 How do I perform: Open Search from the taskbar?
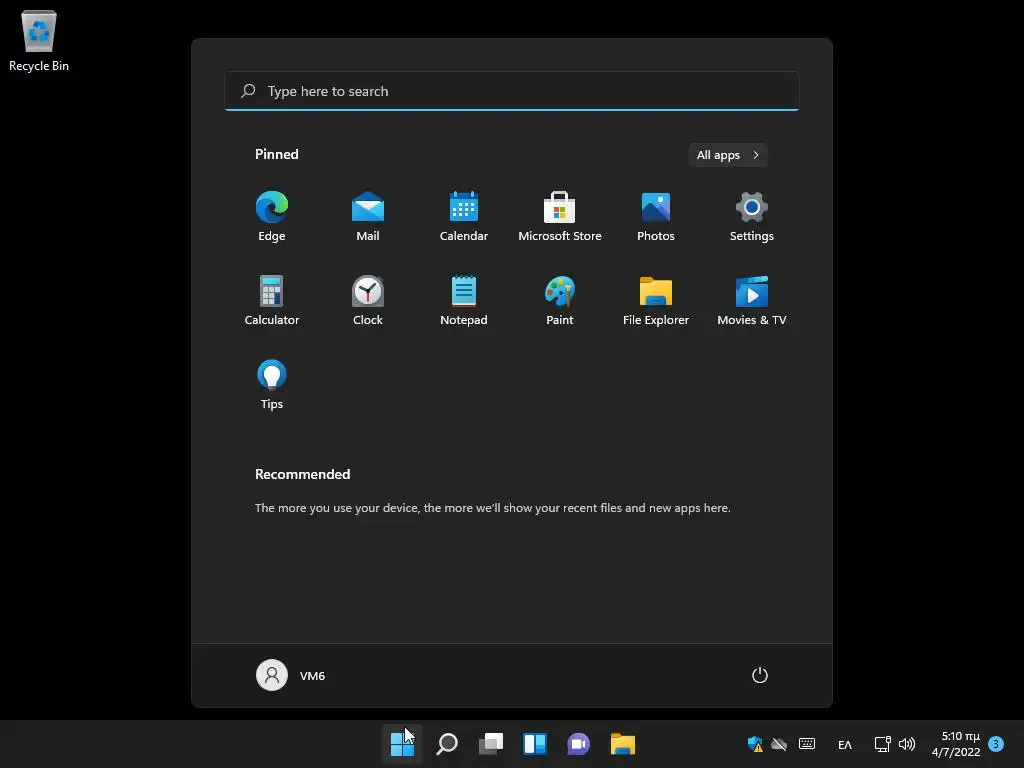447,744
